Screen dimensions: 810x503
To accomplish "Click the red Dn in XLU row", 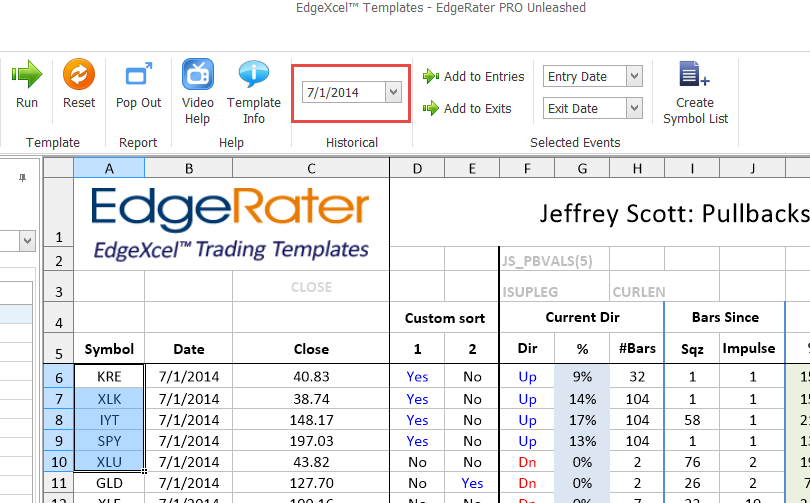I will (527, 462).
